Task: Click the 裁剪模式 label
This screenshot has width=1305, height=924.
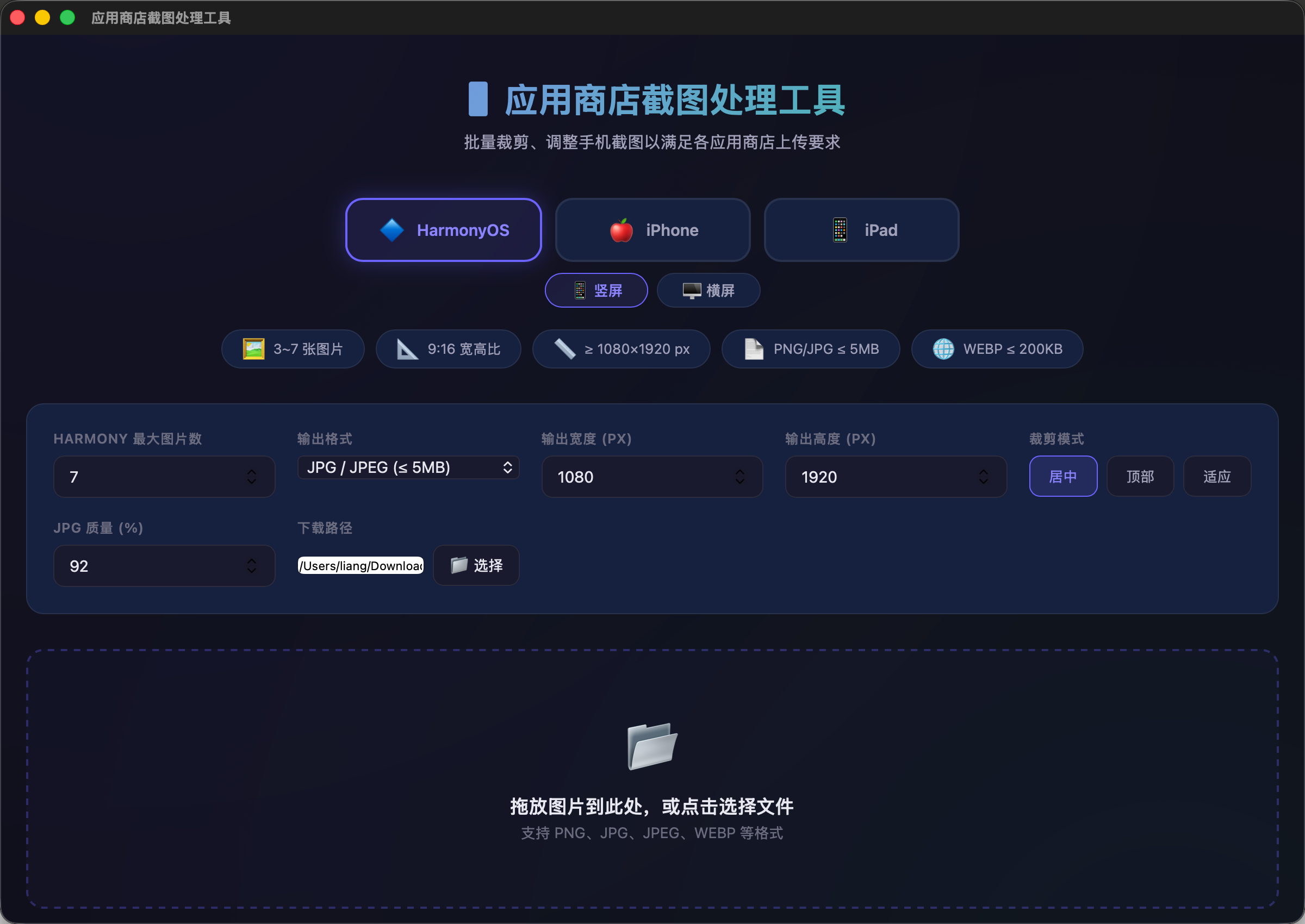Action: [x=1057, y=439]
